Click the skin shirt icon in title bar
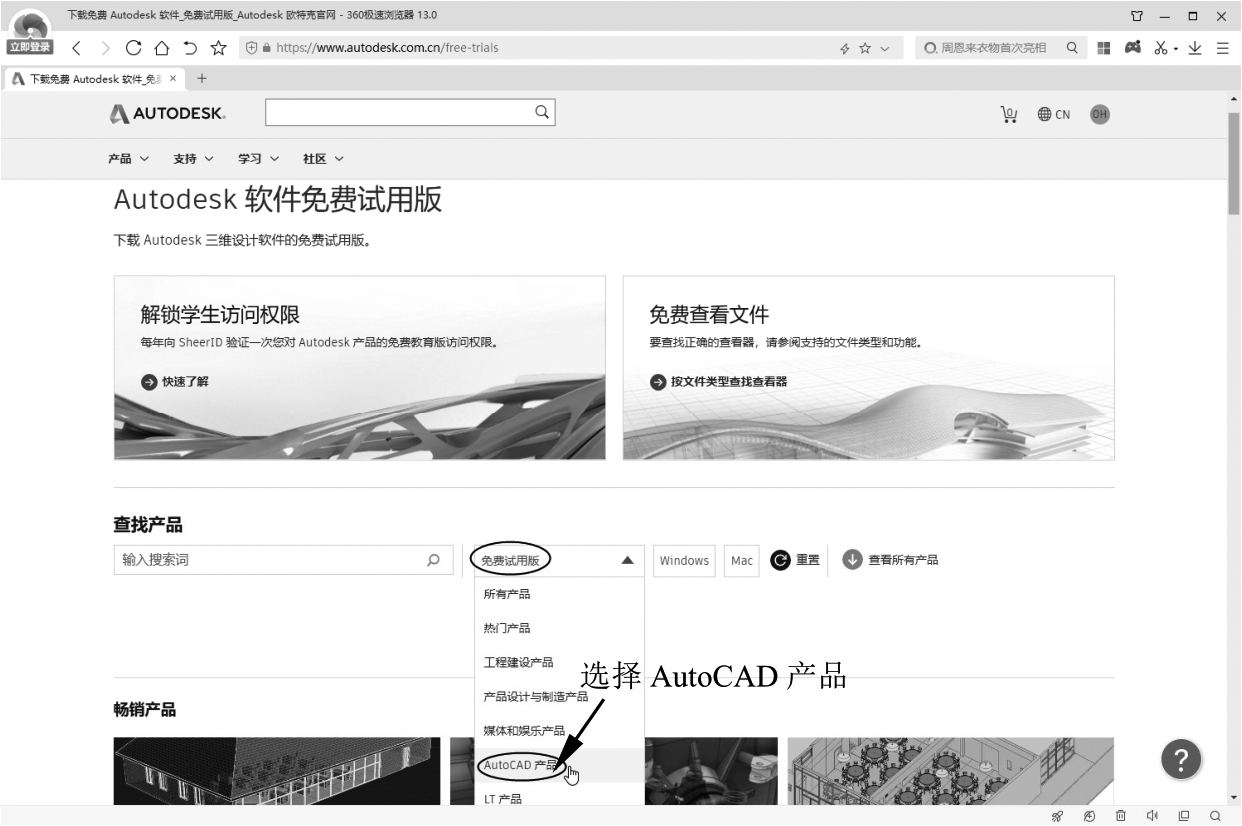 point(1136,16)
